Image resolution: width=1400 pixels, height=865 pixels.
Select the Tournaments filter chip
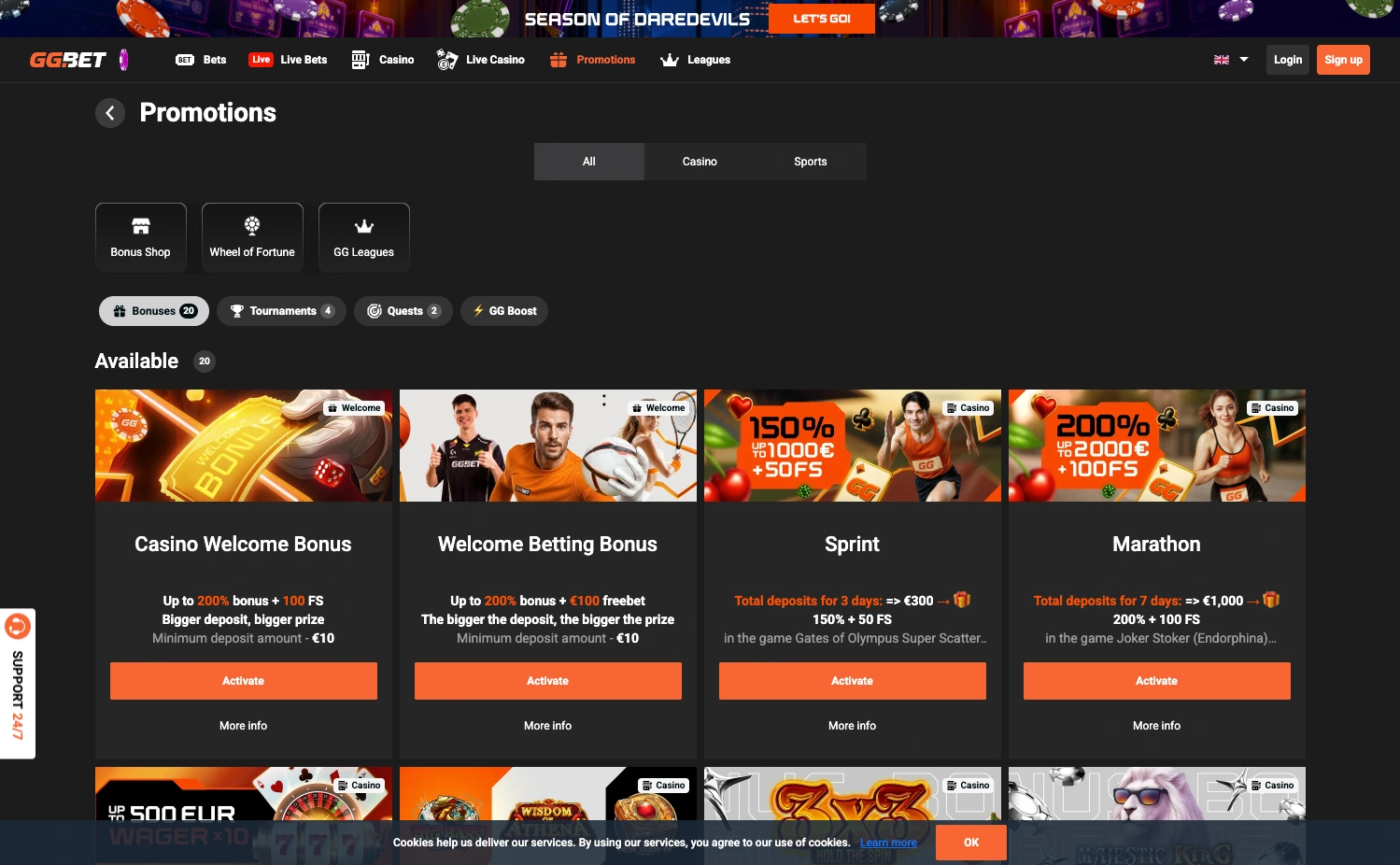281,311
